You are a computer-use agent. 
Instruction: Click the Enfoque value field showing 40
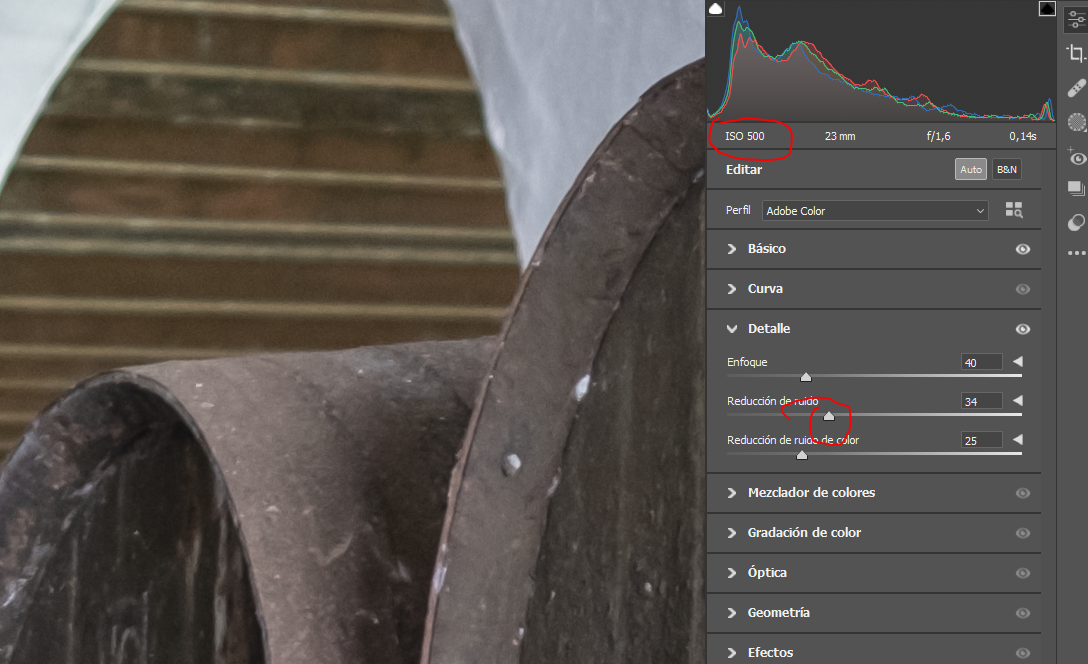[x=982, y=362]
